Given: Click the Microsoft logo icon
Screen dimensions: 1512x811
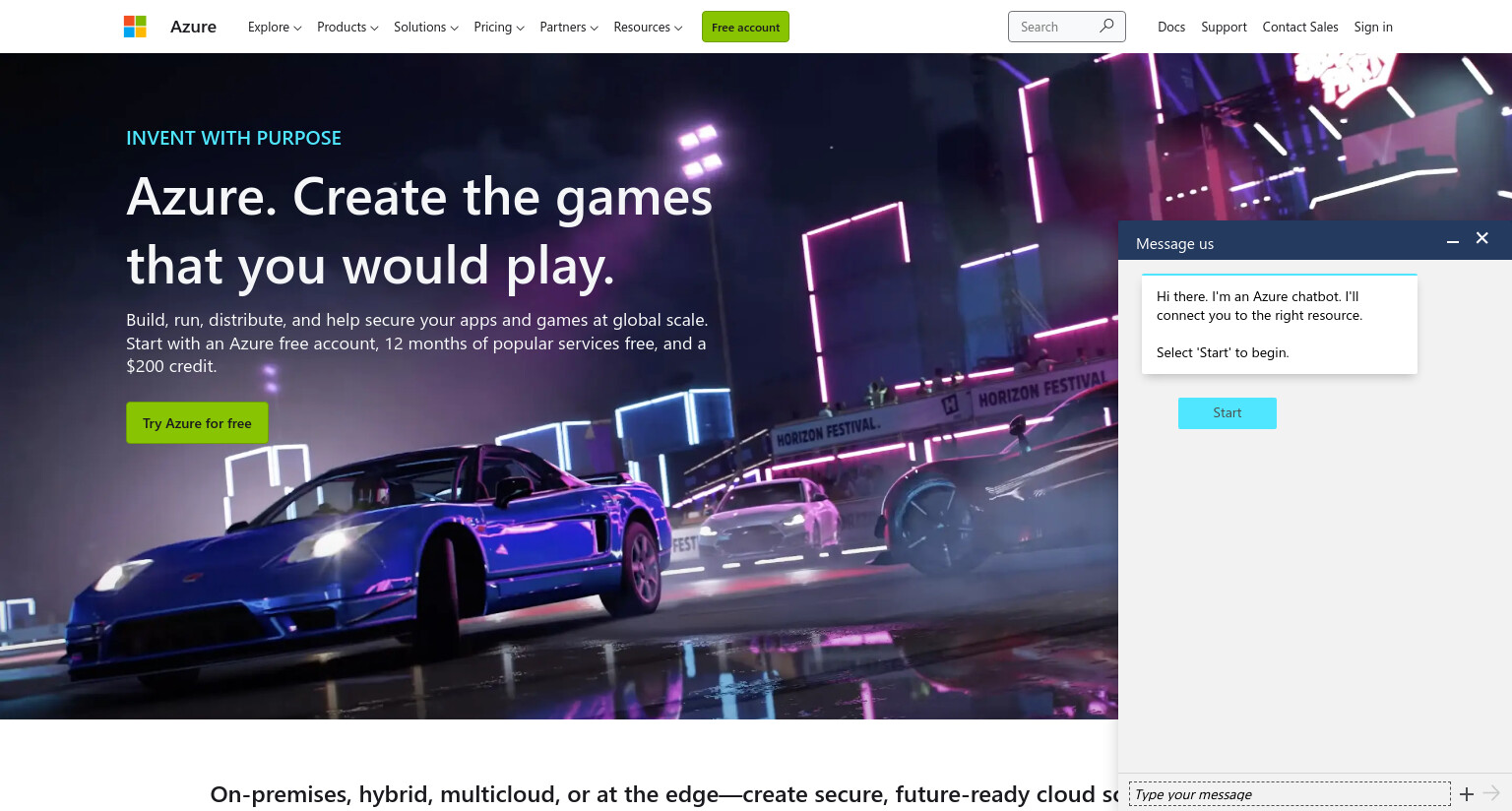Looking at the screenshot, I should (x=135, y=27).
